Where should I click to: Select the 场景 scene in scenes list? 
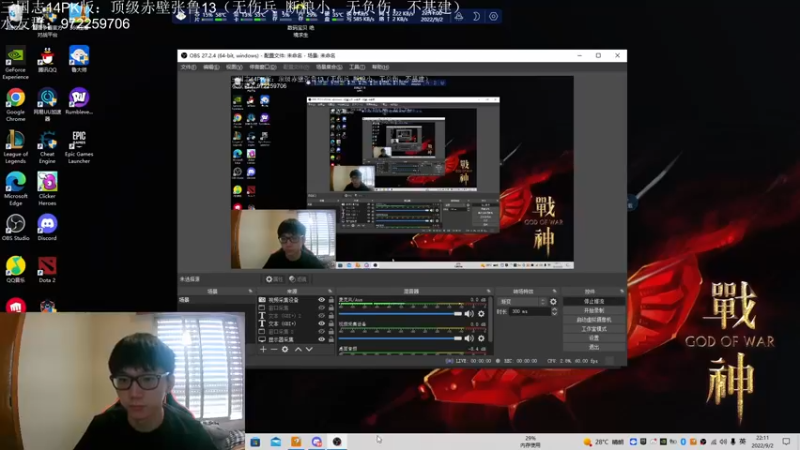tap(216, 300)
